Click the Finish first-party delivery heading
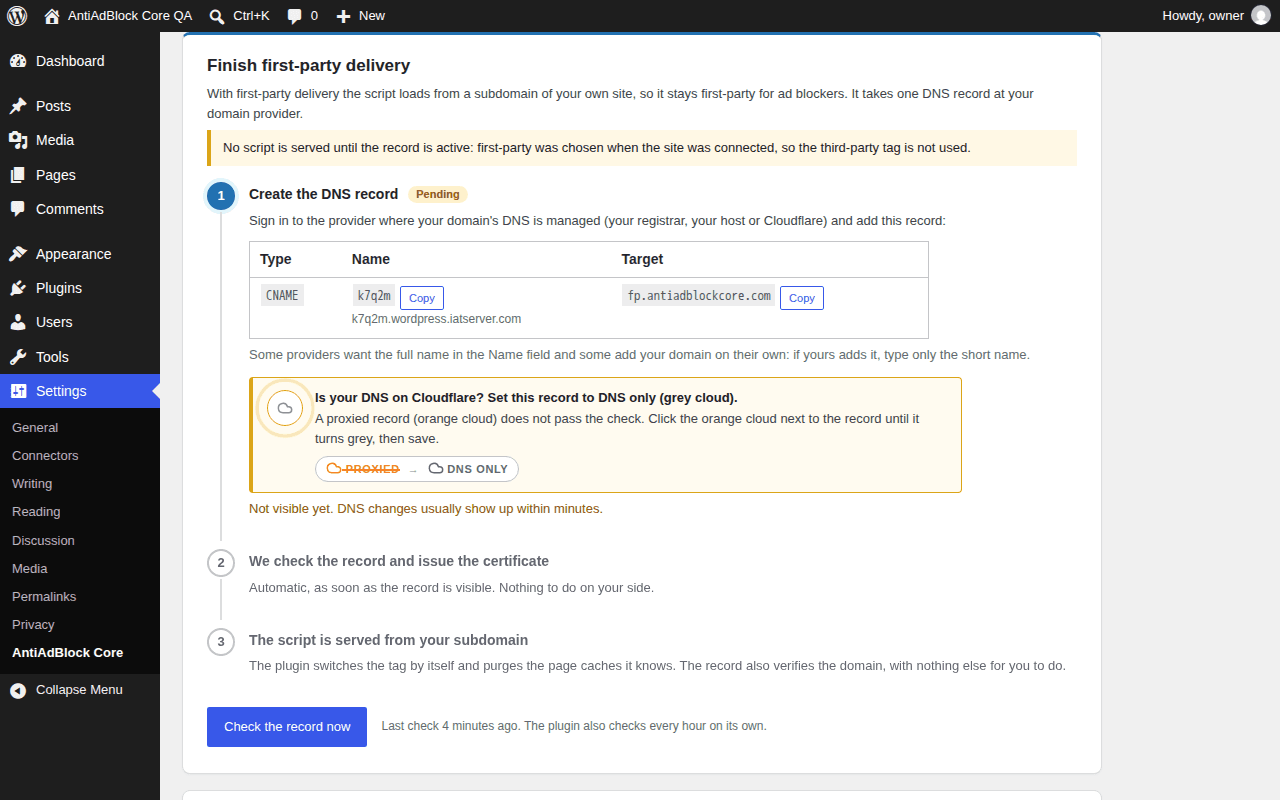The image size is (1280, 800). point(309,66)
